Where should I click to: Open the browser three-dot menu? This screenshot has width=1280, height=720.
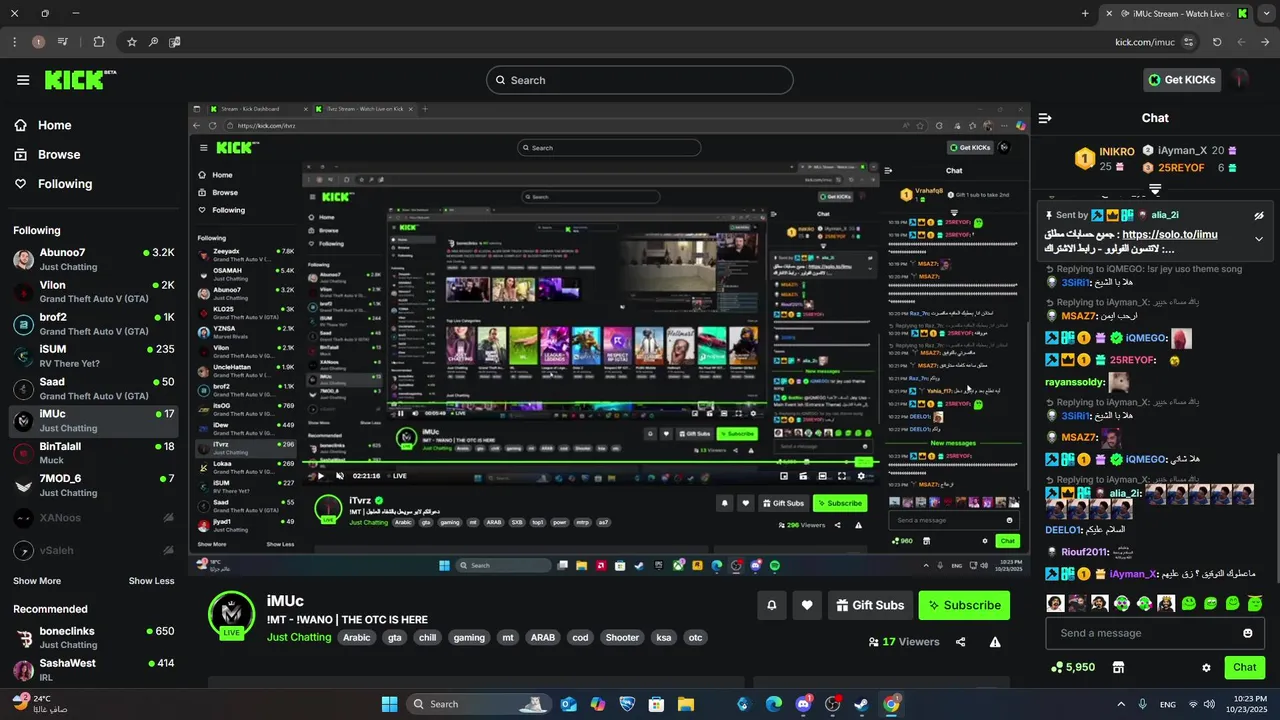pyautogui.click(x=14, y=42)
